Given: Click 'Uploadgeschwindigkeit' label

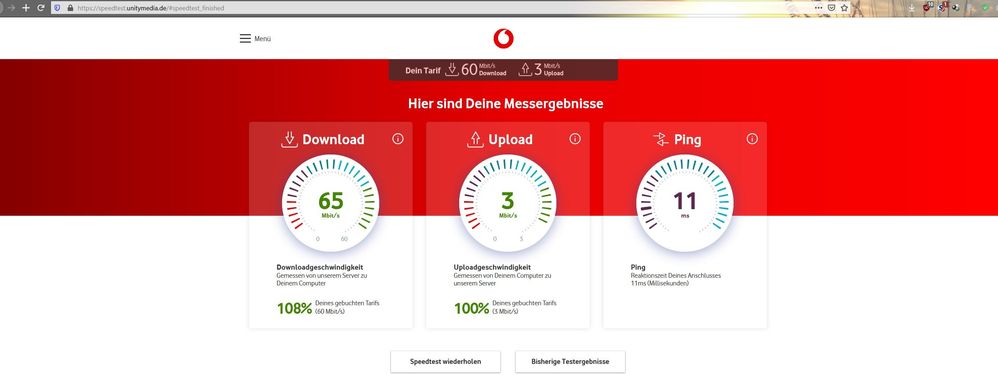Looking at the screenshot, I should point(493,267).
